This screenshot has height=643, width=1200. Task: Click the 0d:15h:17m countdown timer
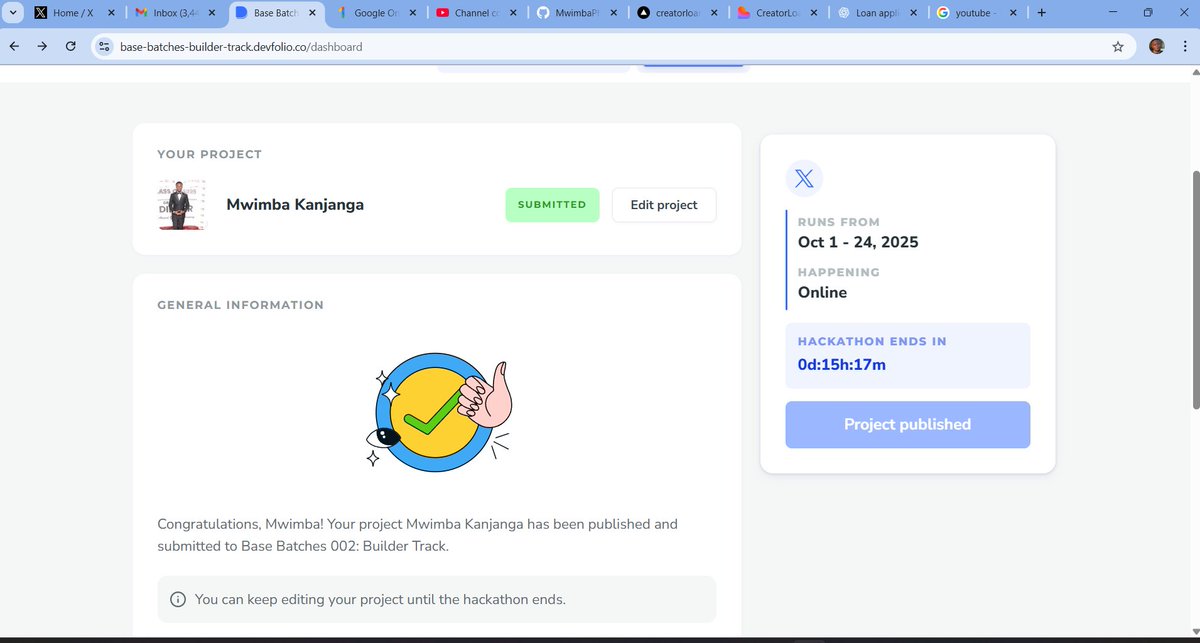(842, 364)
